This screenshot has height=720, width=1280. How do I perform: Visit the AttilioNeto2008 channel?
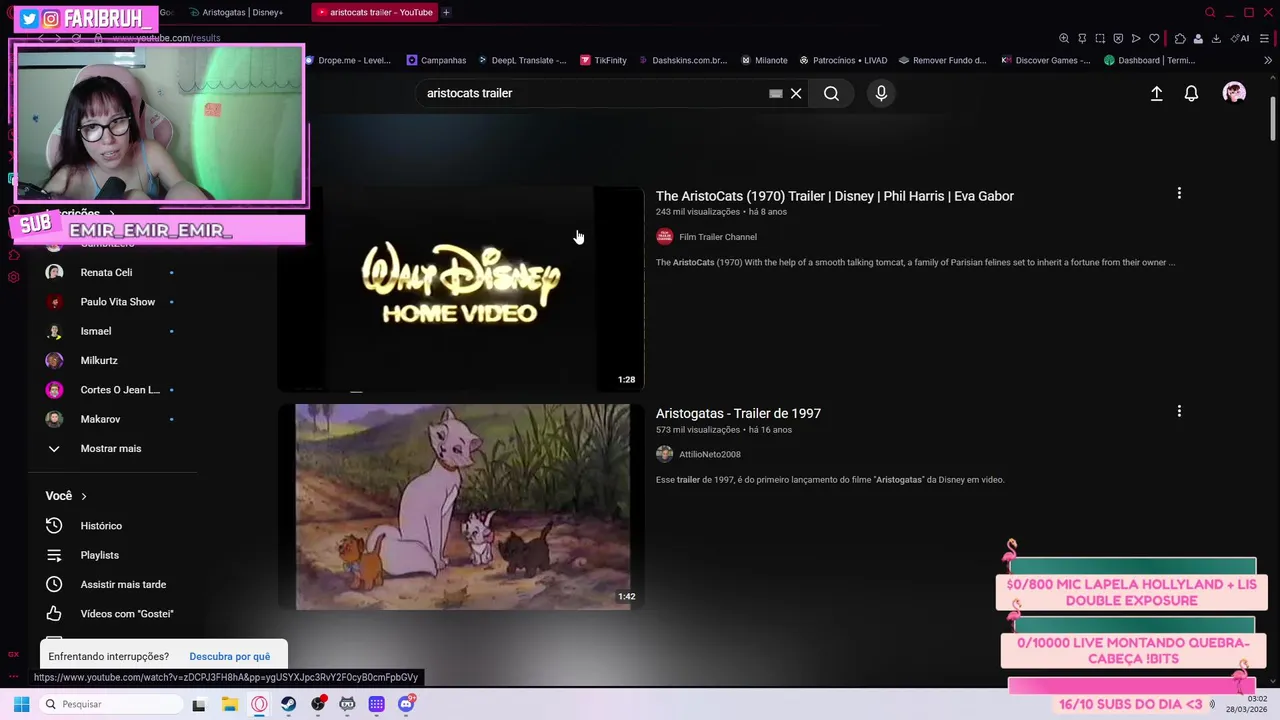pos(710,454)
